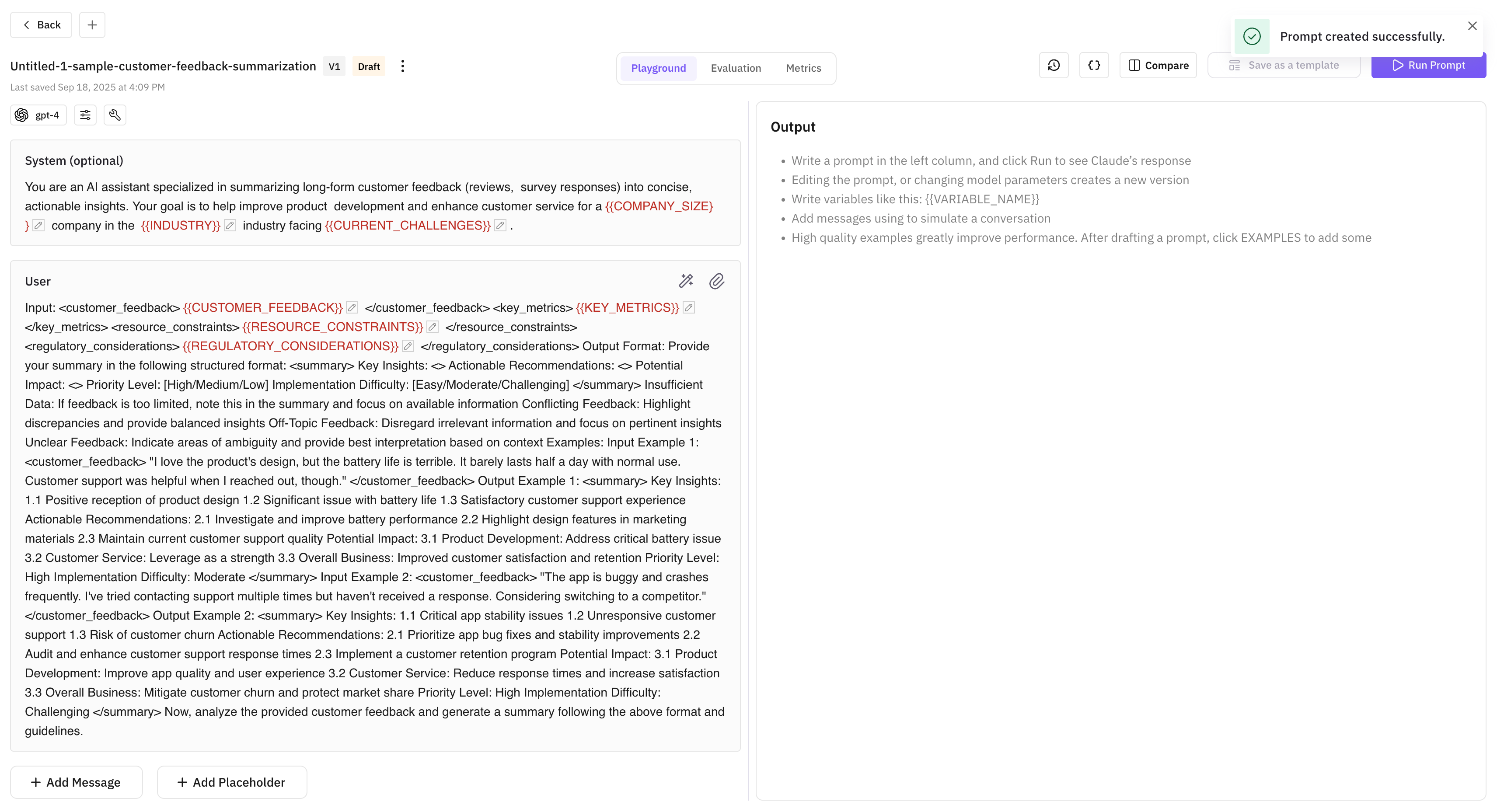
Task: Click the plus icon beside Back
Action: point(92,25)
